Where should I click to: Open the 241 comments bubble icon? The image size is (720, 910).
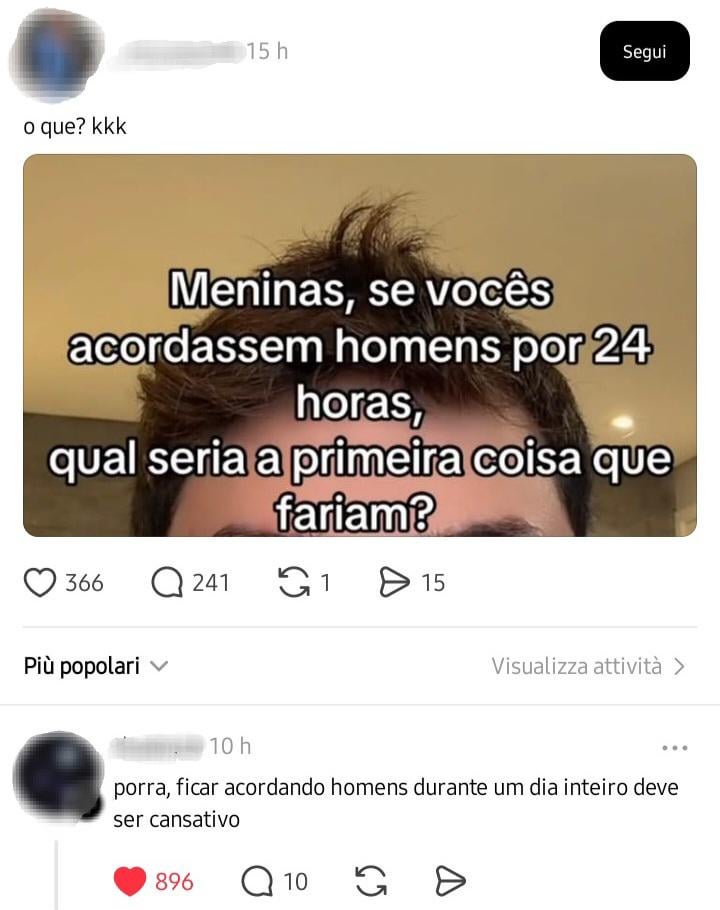(x=167, y=583)
